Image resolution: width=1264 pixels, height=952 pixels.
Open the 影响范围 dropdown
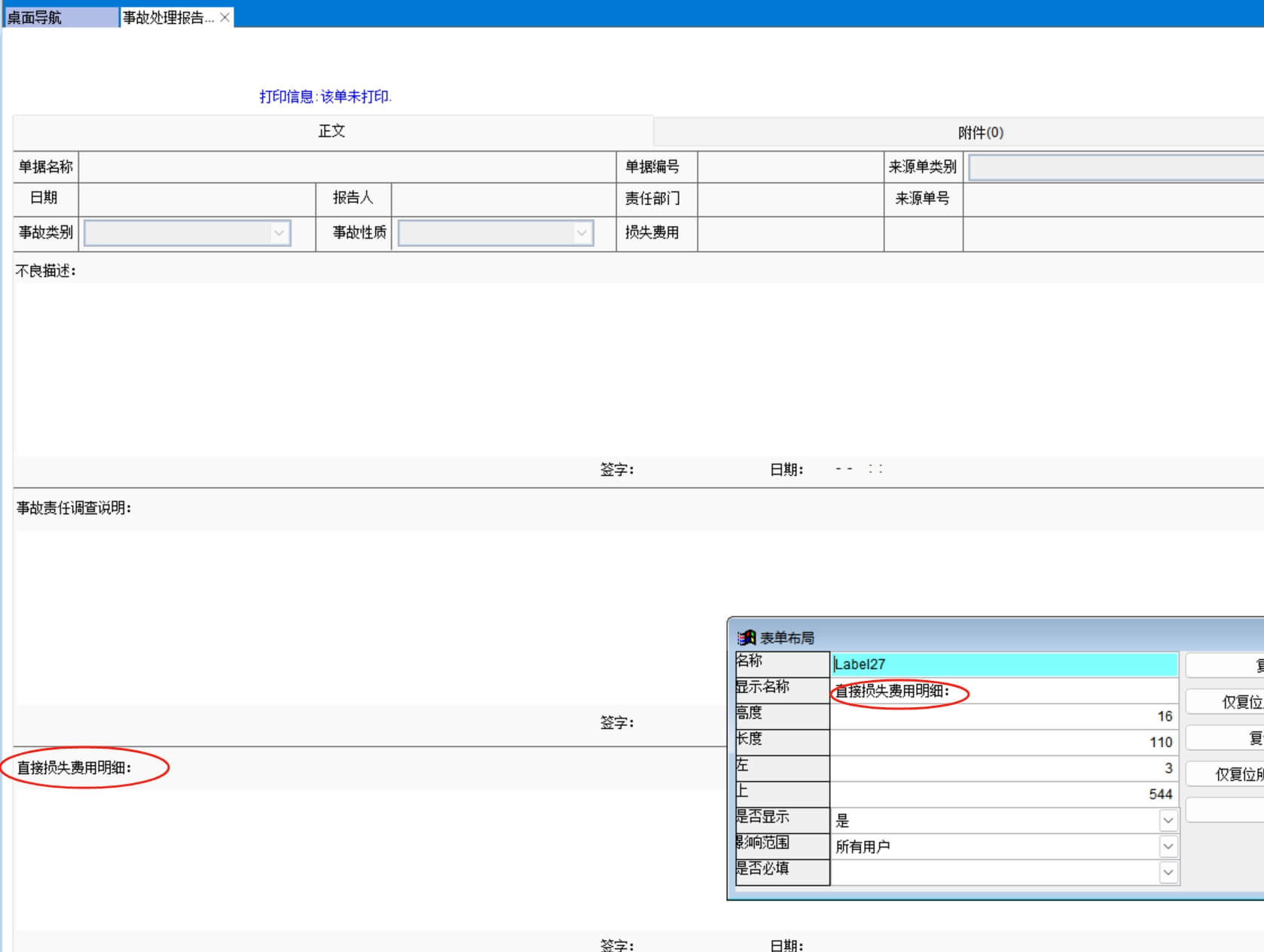pos(1168,847)
